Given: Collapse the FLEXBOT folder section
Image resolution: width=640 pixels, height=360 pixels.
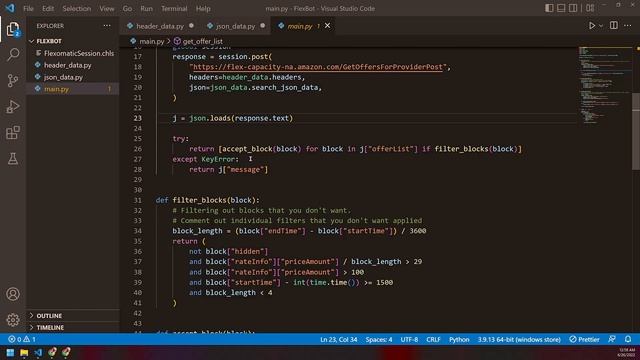Looking at the screenshot, I should (x=73, y=41).
